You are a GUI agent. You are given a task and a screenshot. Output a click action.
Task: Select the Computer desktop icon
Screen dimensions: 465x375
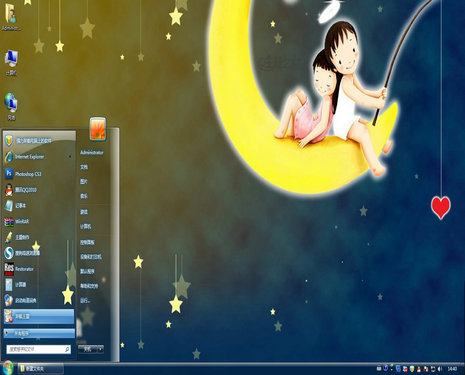[x=11, y=63]
